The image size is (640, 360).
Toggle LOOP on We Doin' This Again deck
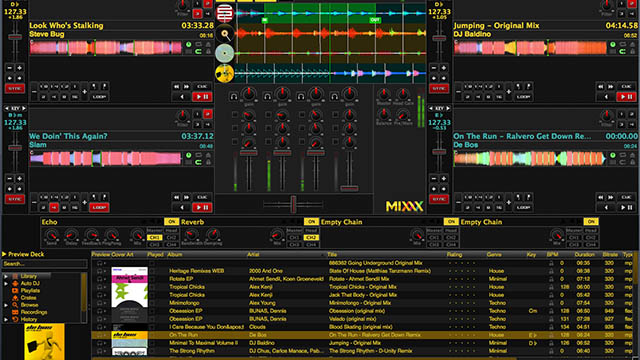[99, 207]
